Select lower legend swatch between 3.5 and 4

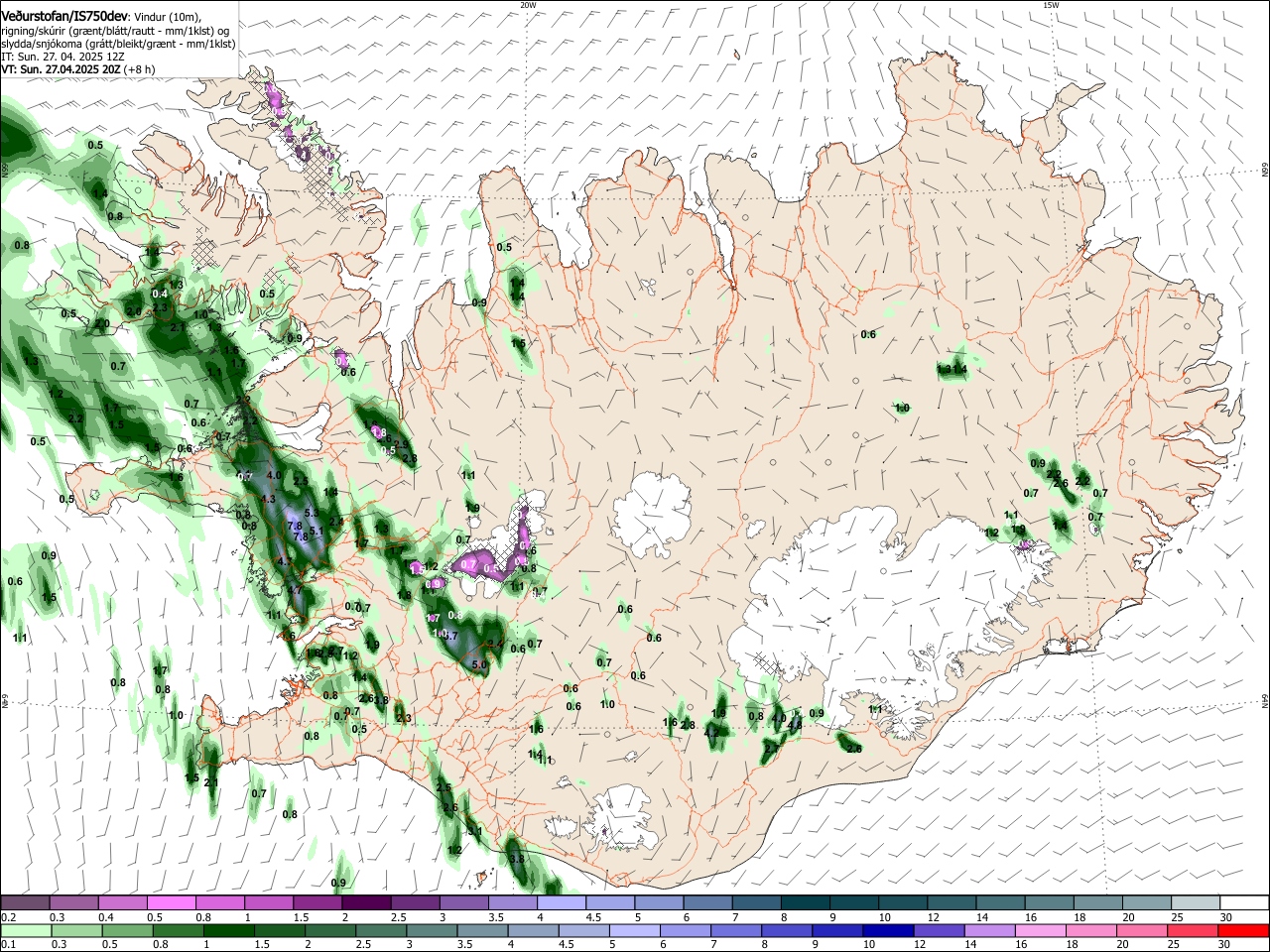click(x=482, y=930)
